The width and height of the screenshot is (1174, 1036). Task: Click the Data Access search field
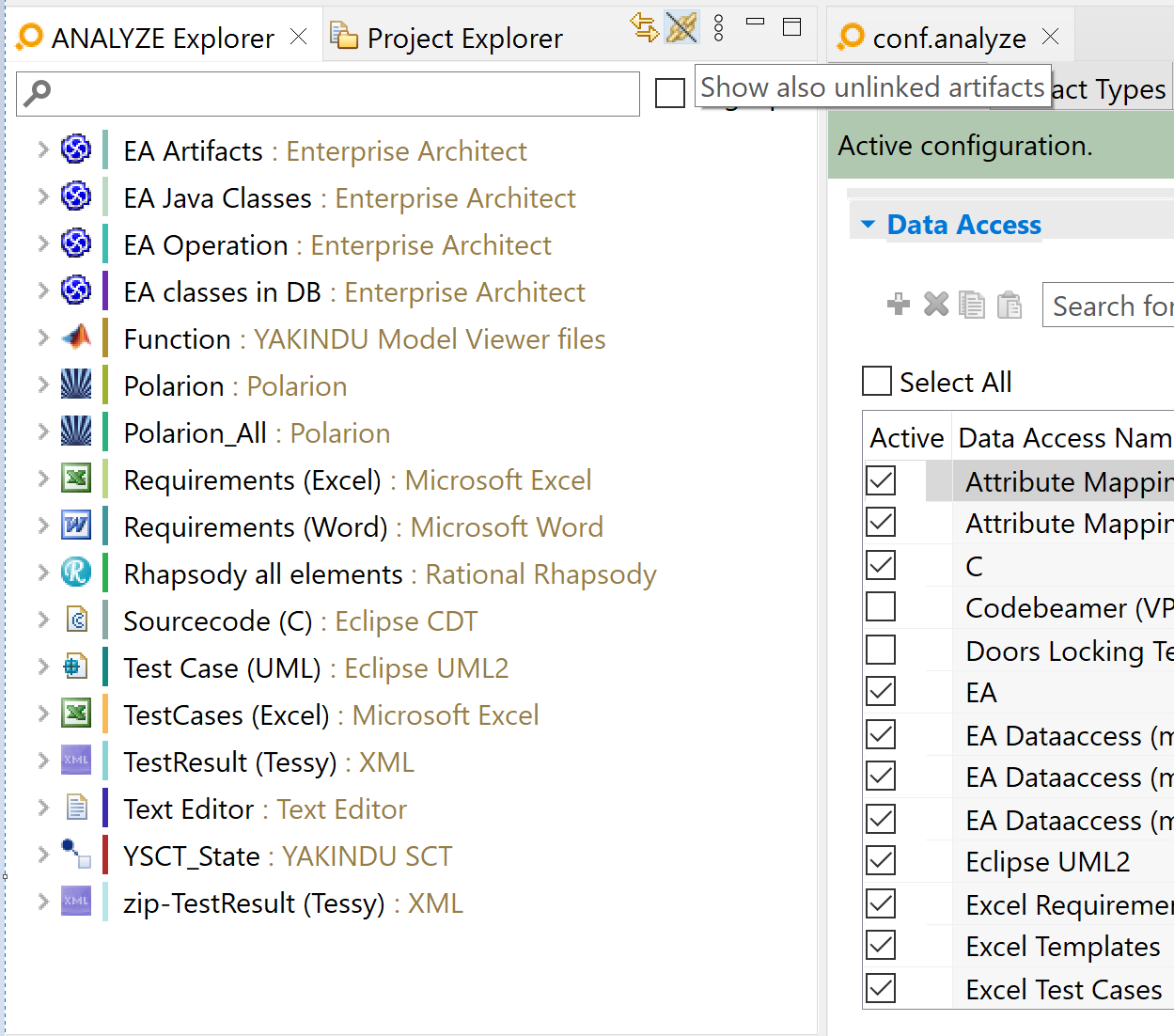1109,306
